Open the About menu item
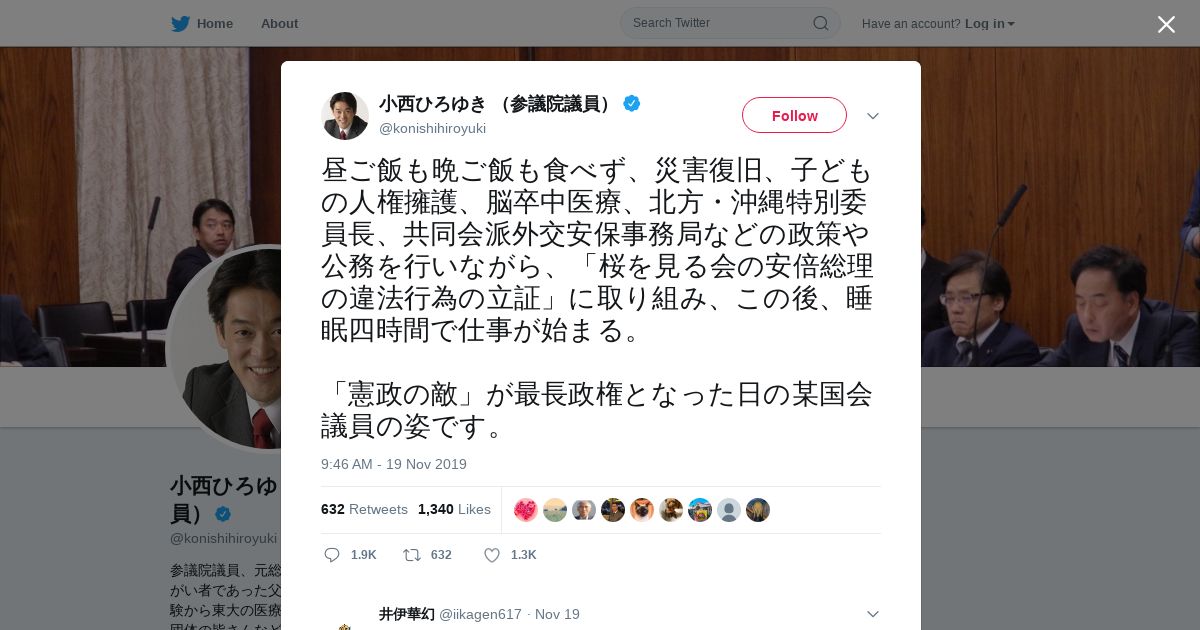The height and width of the screenshot is (630, 1200). click(279, 24)
